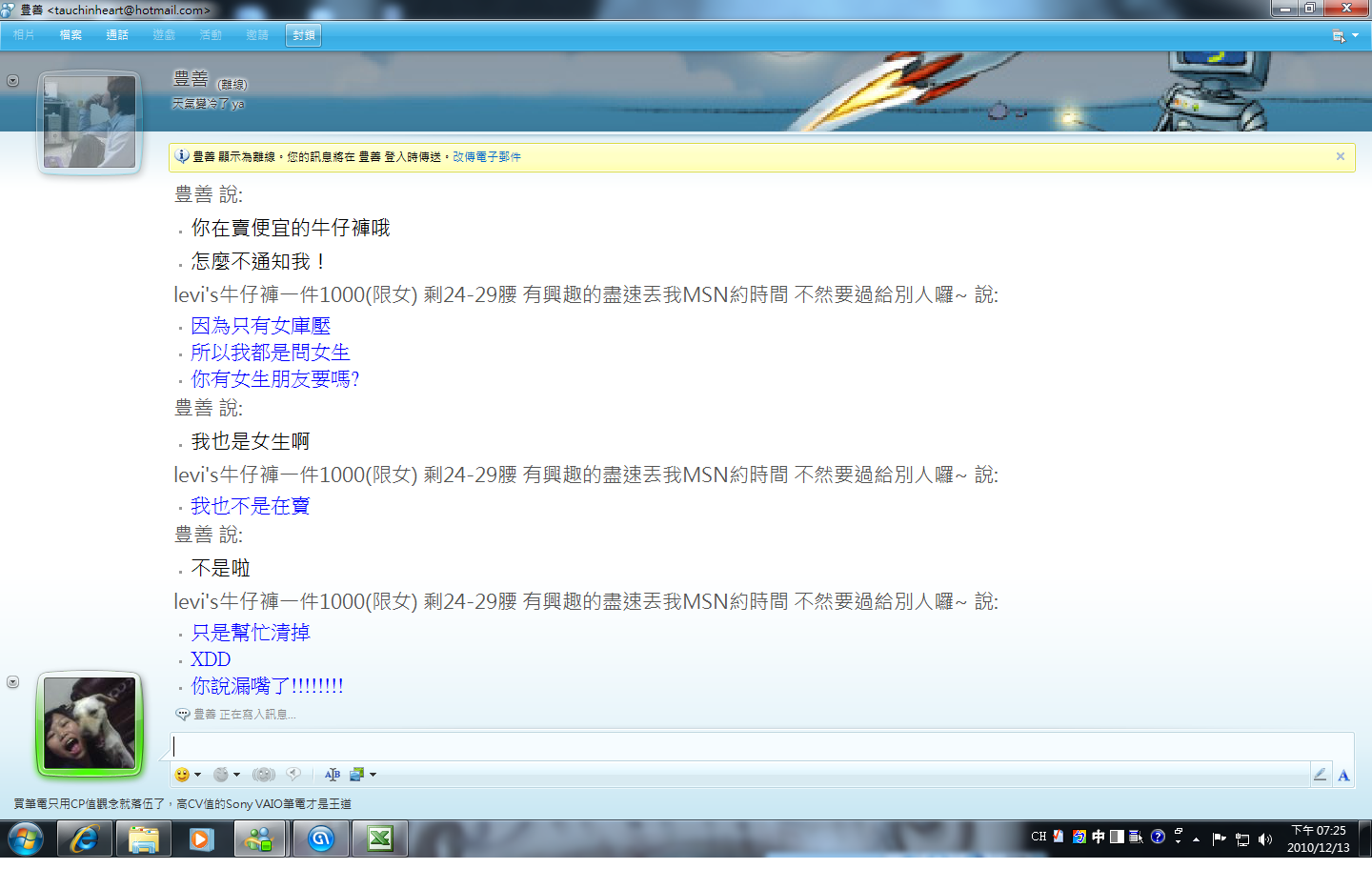Open contact picture options arrow beside 豐善's avatar
The image size is (1372, 889).
[12, 81]
